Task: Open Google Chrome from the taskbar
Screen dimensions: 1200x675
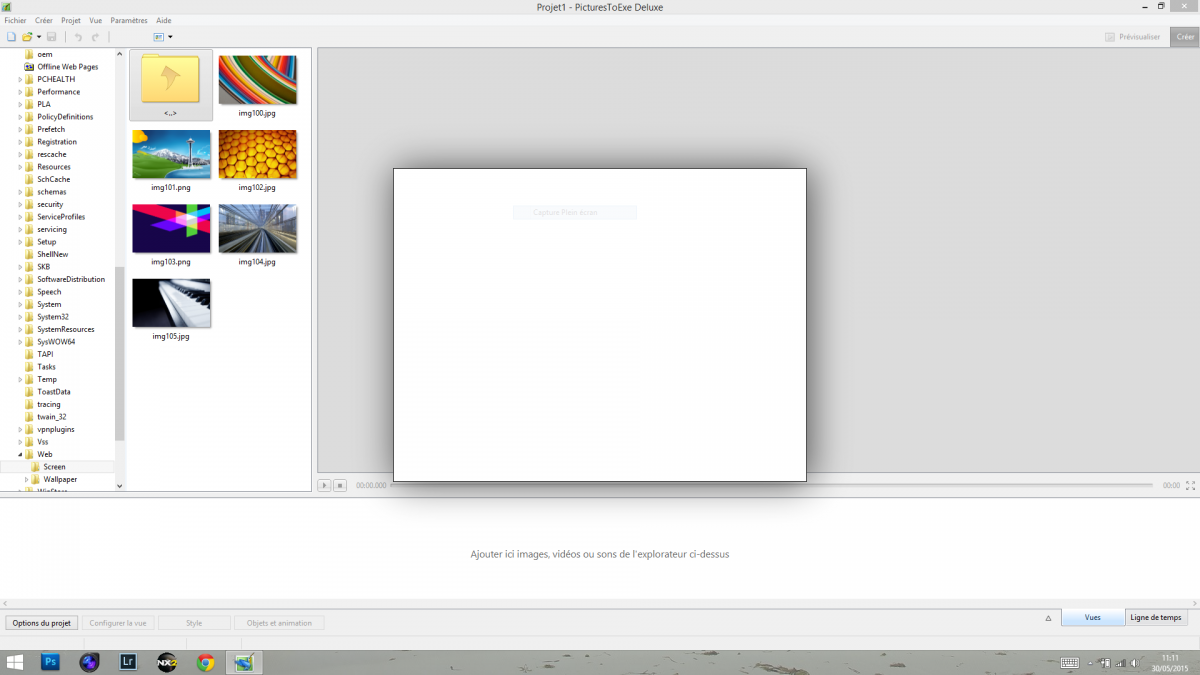Action: [x=205, y=662]
